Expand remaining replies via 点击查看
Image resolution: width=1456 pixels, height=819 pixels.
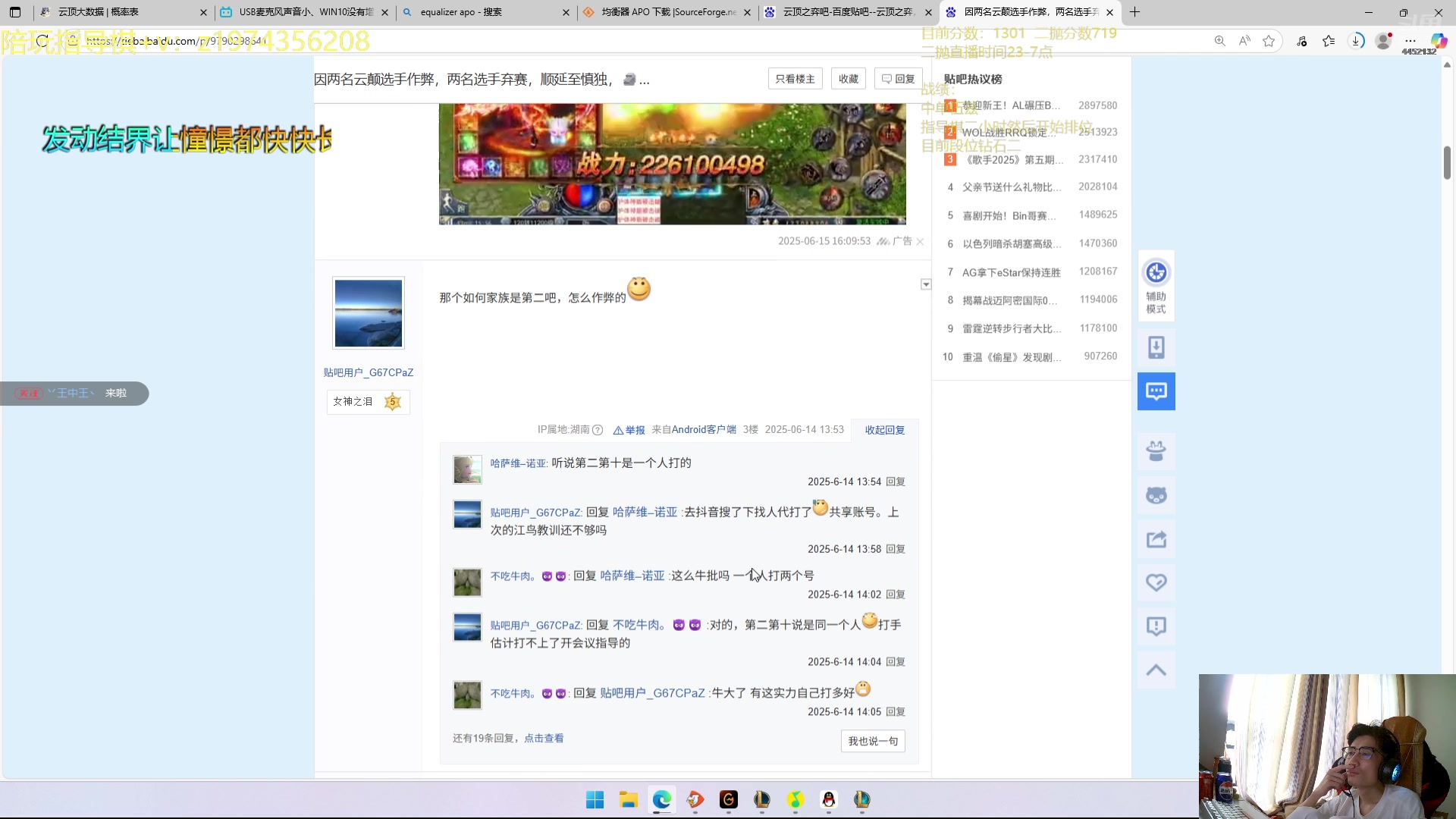pyautogui.click(x=544, y=738)
